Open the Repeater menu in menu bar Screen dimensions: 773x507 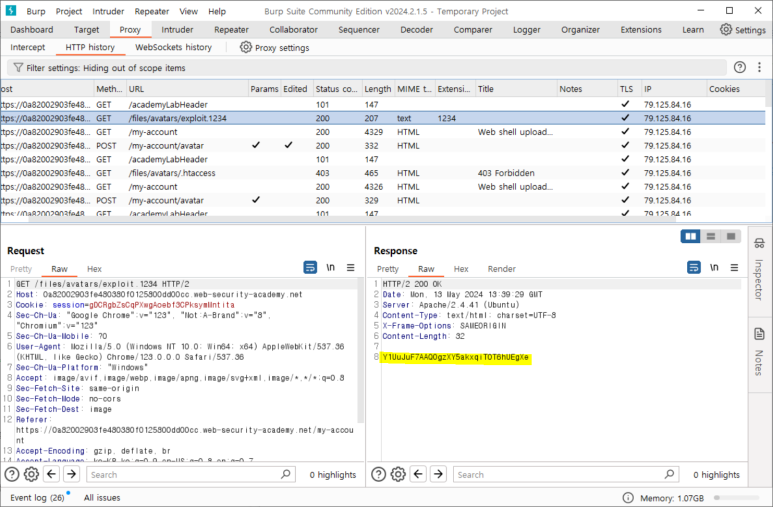point(152,11)
